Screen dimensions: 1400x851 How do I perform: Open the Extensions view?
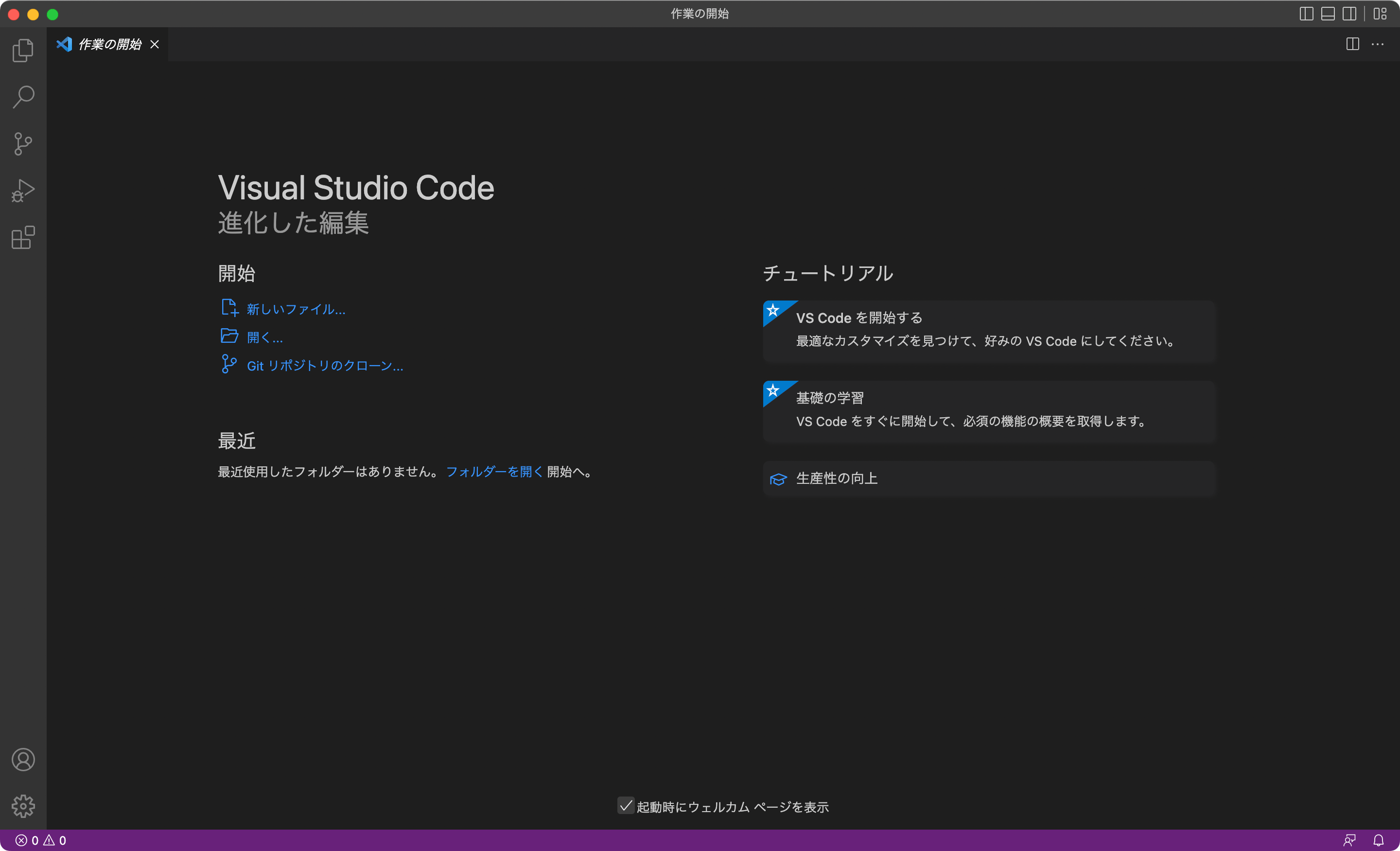(x=23, y=237)
